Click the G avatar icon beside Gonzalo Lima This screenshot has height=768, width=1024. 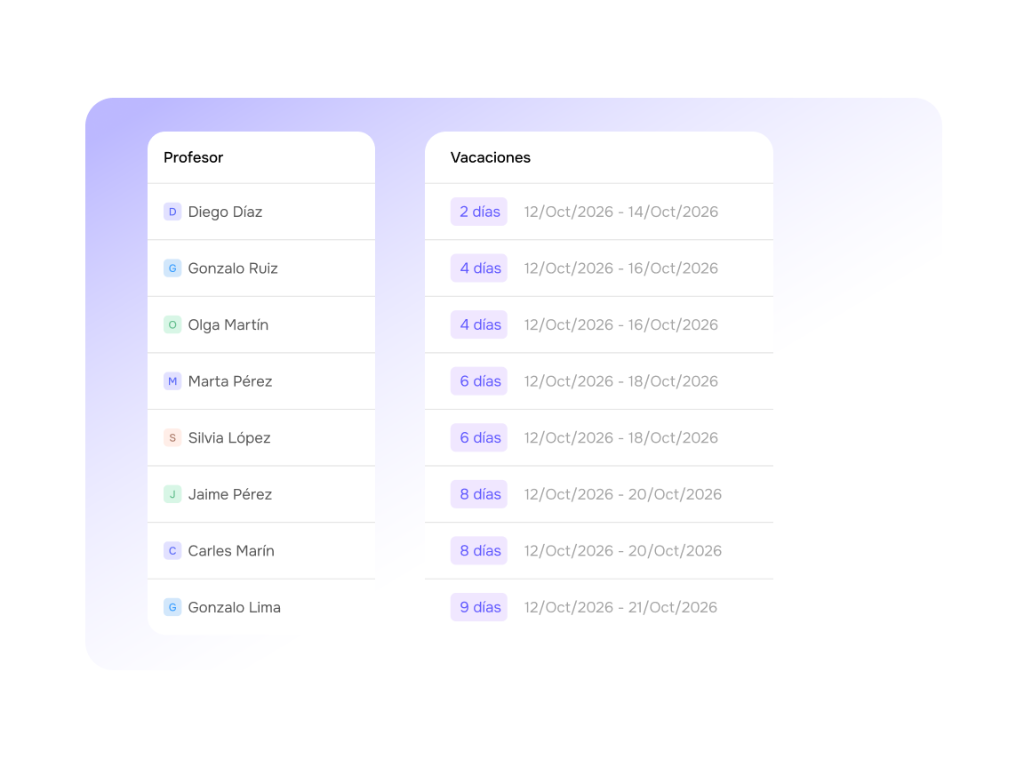pos(172,607)
